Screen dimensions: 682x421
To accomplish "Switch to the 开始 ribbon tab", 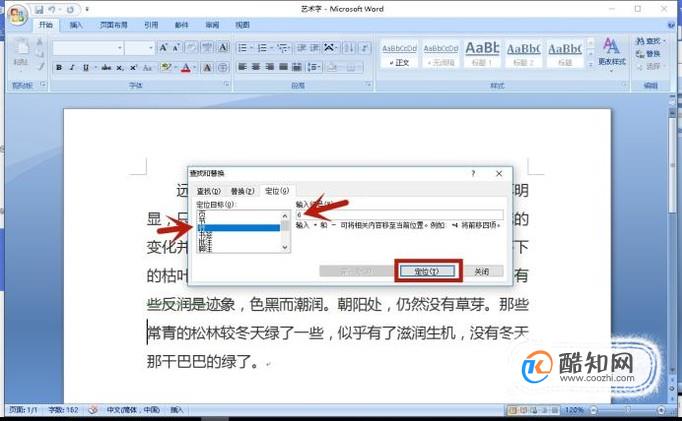I will [46, 25].
